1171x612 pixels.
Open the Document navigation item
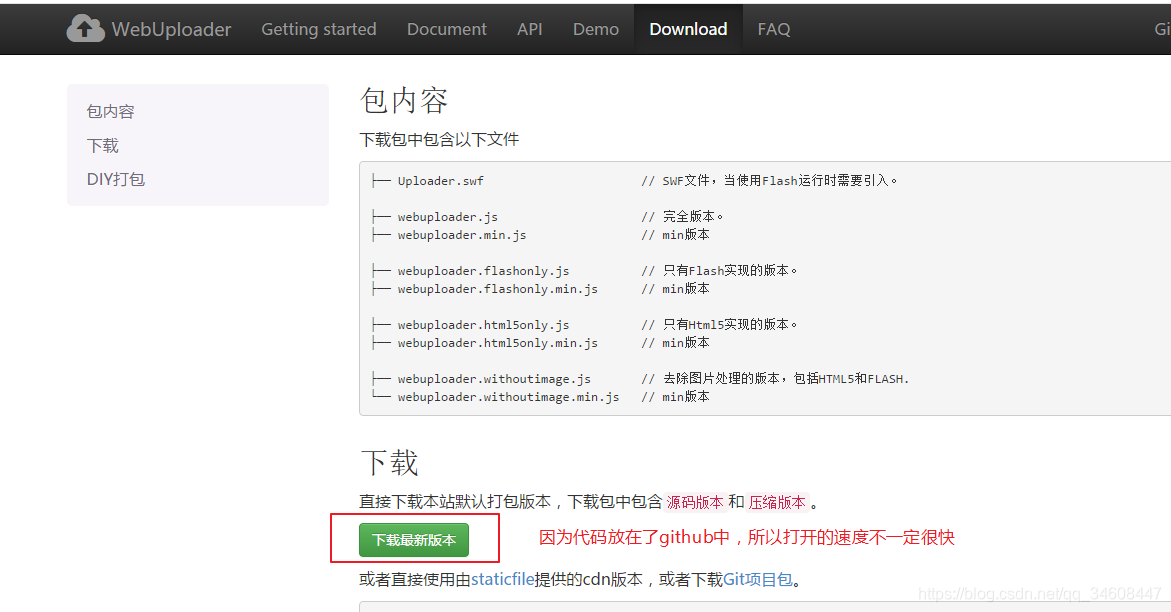(447, 29)
